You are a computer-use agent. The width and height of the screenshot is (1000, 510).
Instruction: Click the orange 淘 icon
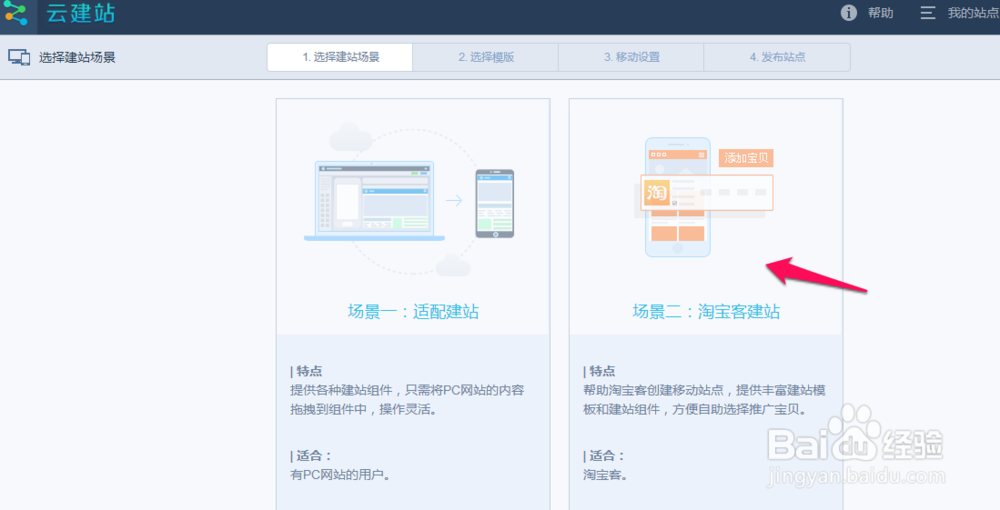point(656,193)
